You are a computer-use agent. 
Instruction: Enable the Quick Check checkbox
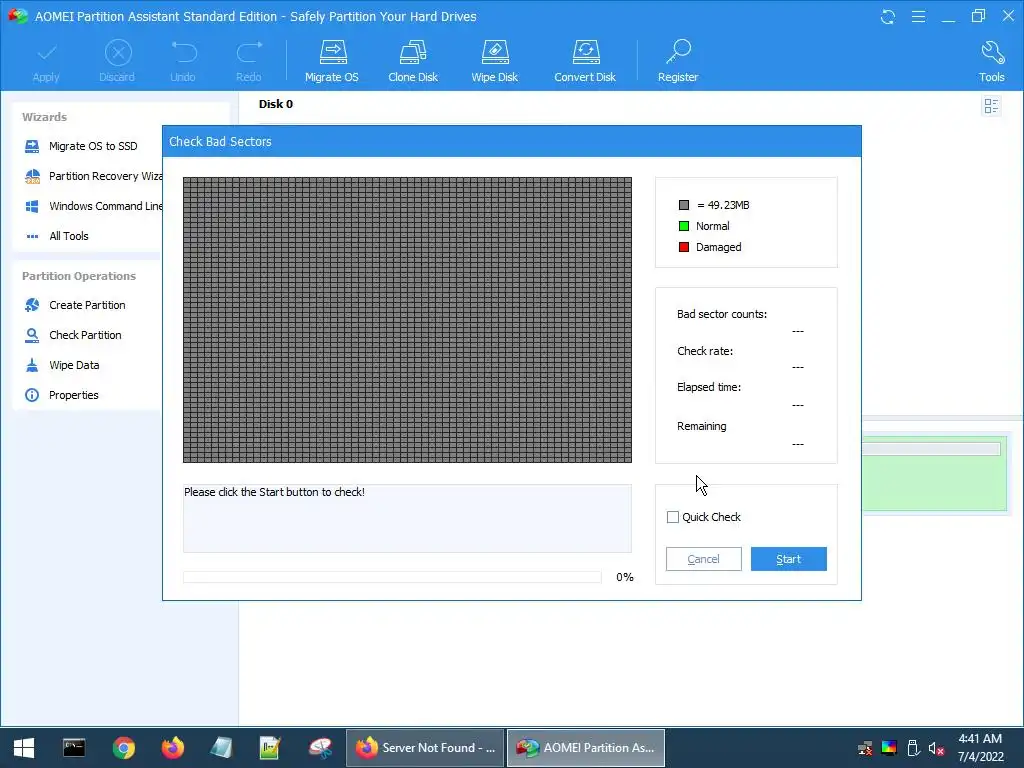click(673, 517)
